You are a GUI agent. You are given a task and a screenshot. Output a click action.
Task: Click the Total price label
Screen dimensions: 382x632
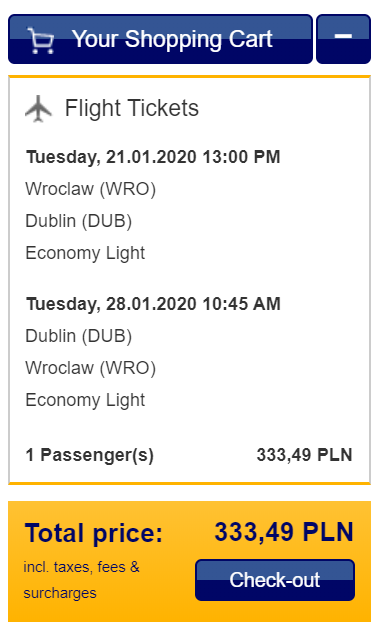93,533
